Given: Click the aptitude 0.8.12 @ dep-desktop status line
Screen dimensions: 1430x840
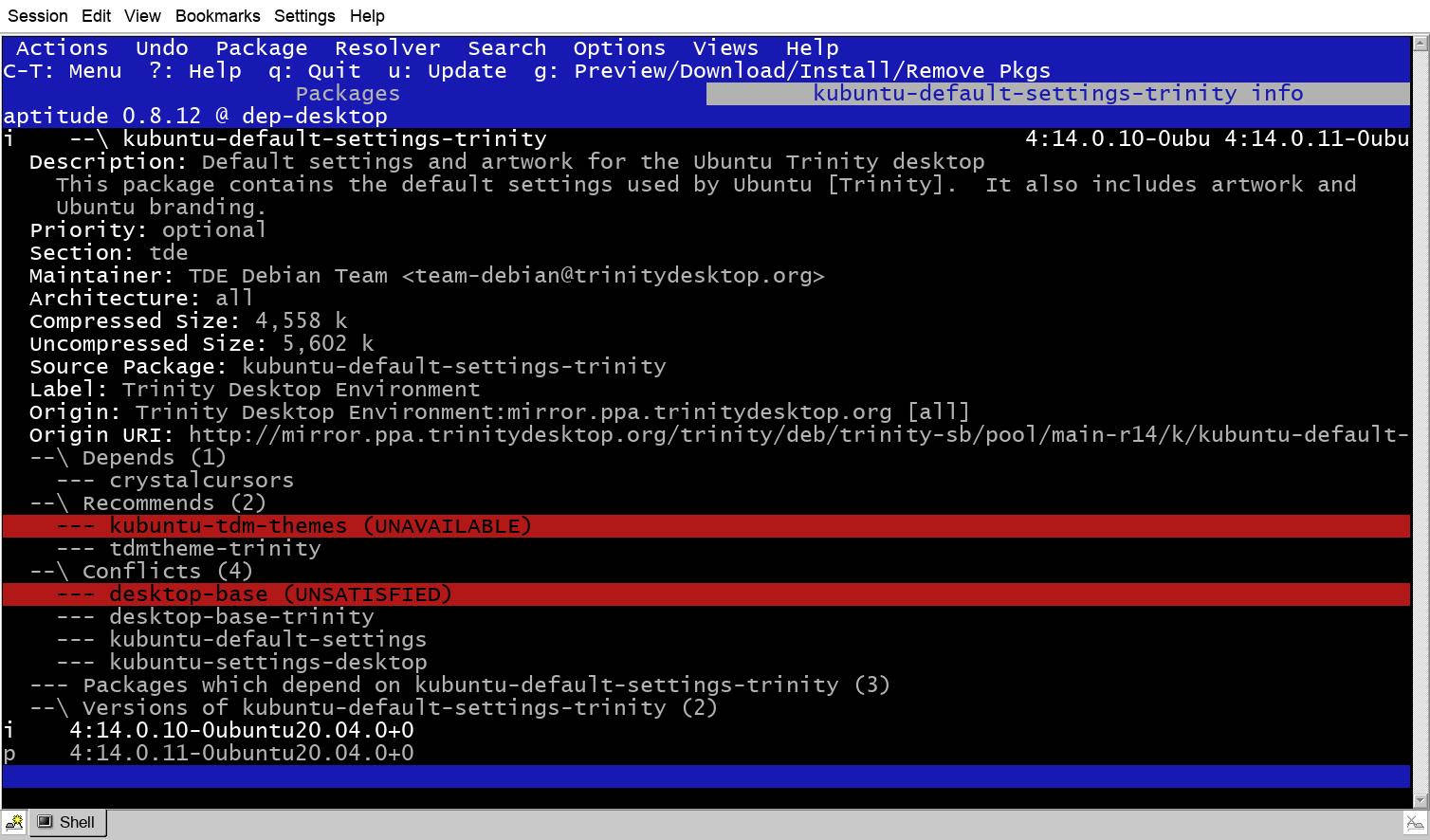Looking at the screenshot, I should pos(195,117).
